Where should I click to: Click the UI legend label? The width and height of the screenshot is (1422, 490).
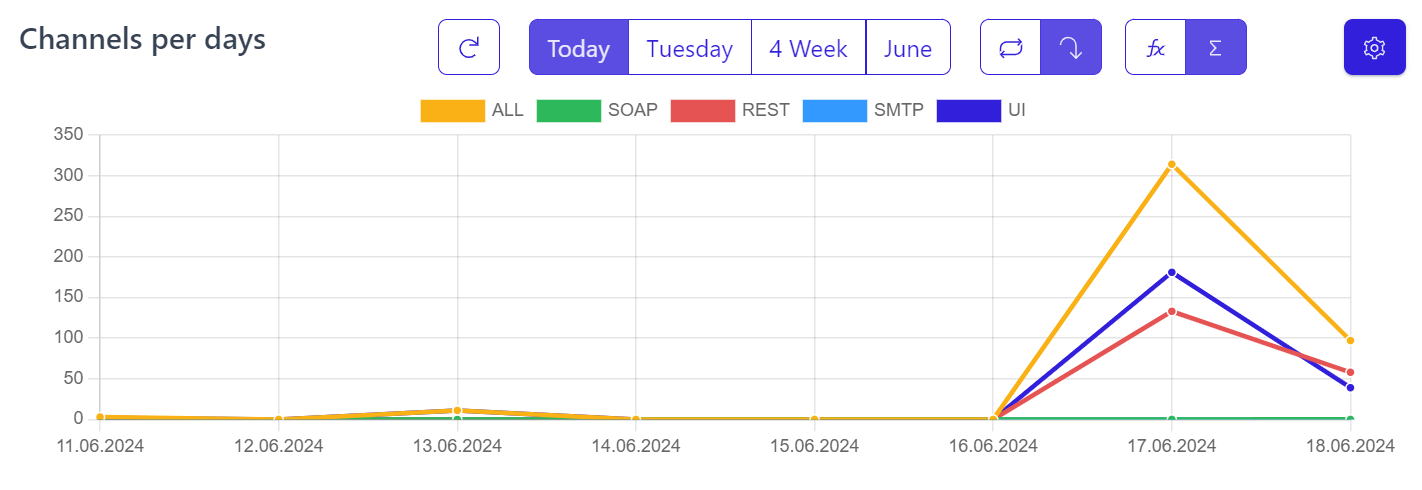tap(1016, 111)
